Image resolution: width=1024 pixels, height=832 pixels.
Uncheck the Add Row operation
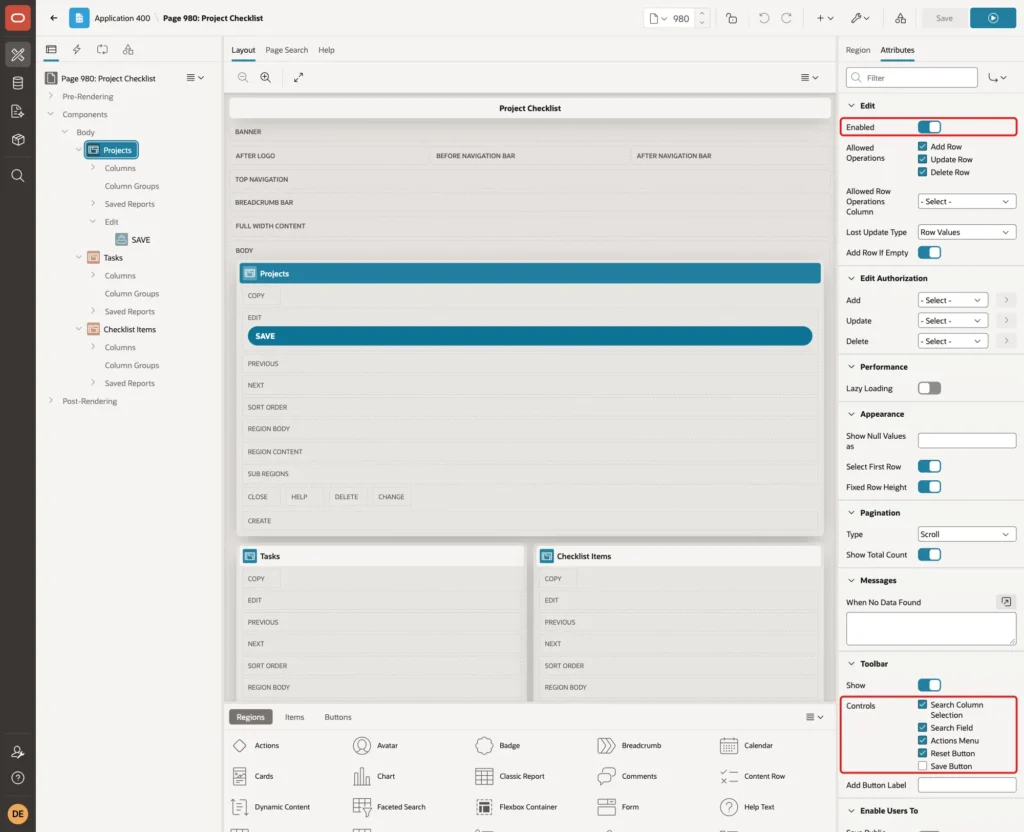tap(922, 146)
